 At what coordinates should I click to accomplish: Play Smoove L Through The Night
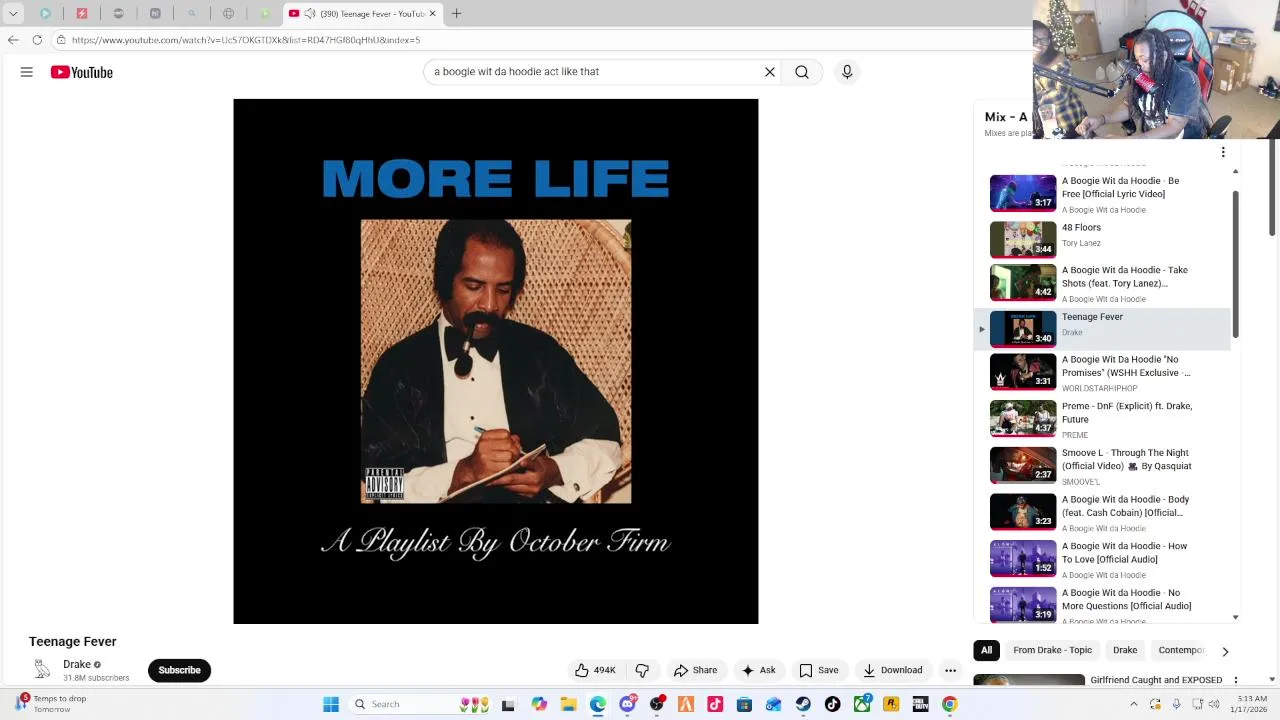click(x=1102, y=465)
